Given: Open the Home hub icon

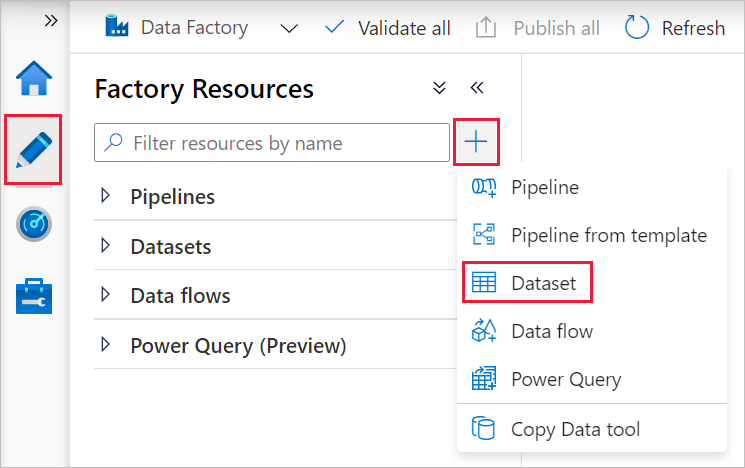Looking at the screenshot, I should (x=34, y=79).
